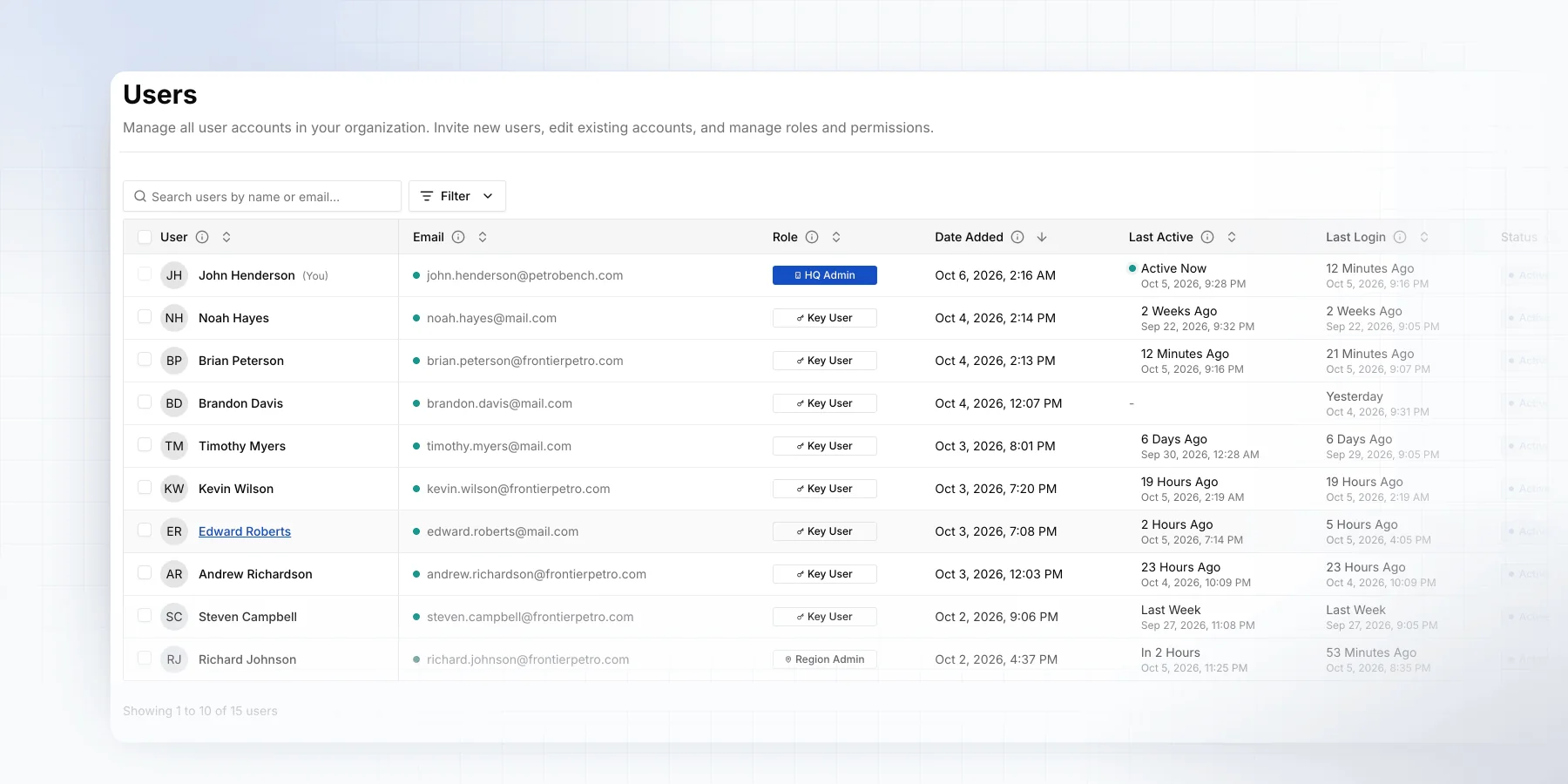The image size is (1568, 784).
Task: Open the Filter dropdown
Action: pos(457,196)
